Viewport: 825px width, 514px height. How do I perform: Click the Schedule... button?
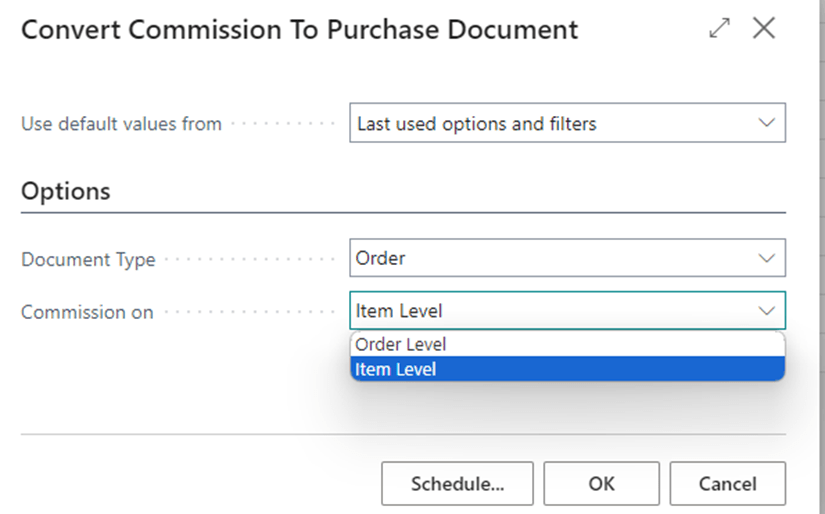point(457,484)
